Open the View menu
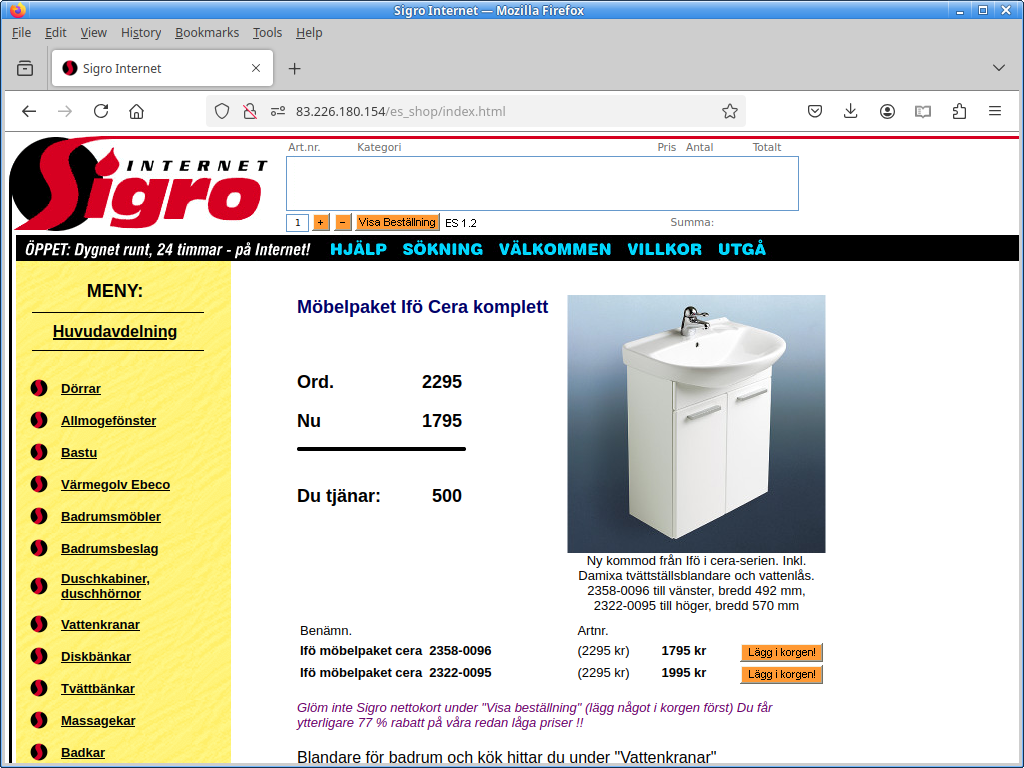 coord(93,33)
